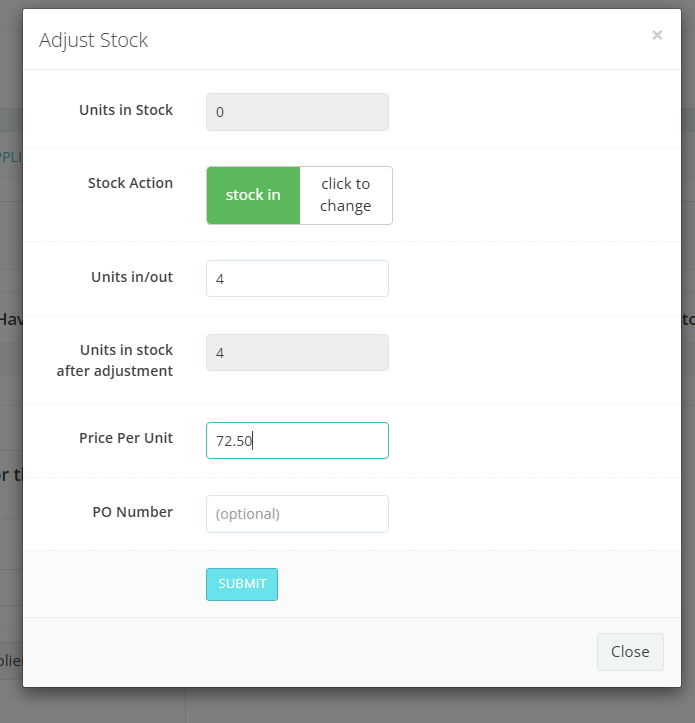Image resolution: width=695 pixels, height=723 pixels.
Task: Click the Units in/out input field
Action: [x=297, y=279]
